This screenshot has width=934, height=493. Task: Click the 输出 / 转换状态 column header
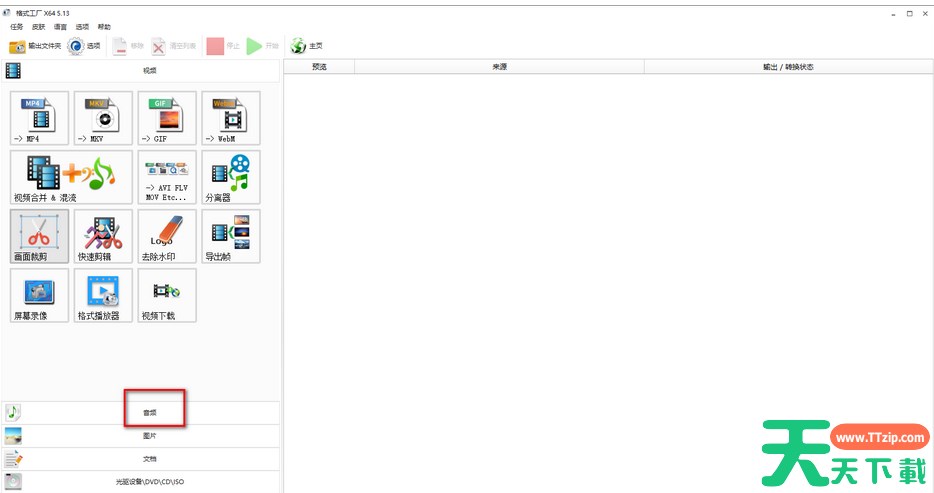[788, 67]
